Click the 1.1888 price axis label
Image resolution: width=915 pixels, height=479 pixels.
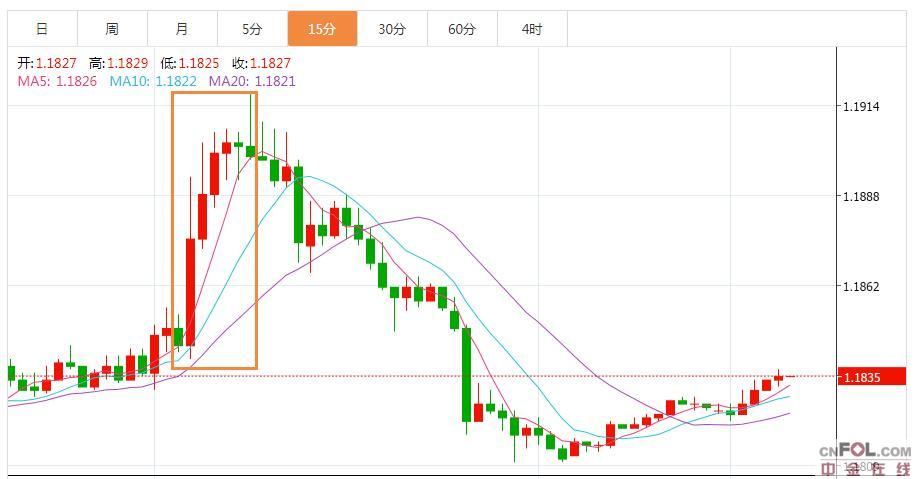click(861, 197)
